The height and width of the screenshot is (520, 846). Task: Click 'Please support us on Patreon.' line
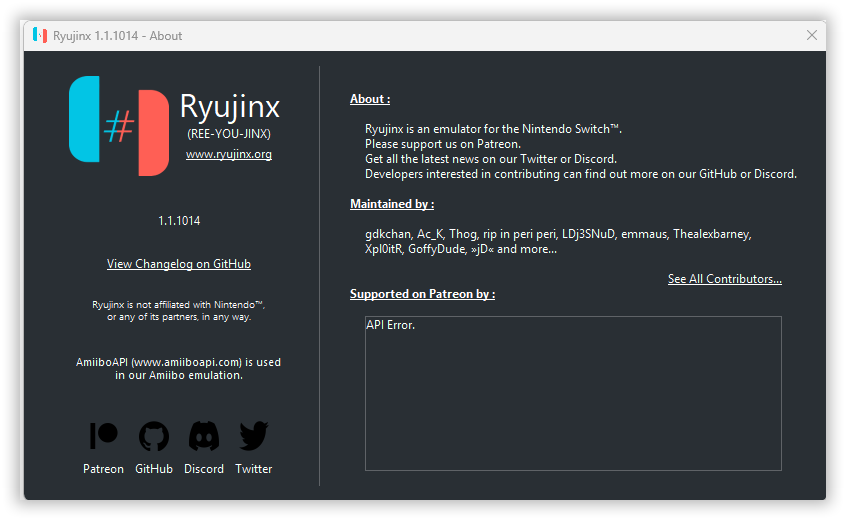tap(443, 144)
